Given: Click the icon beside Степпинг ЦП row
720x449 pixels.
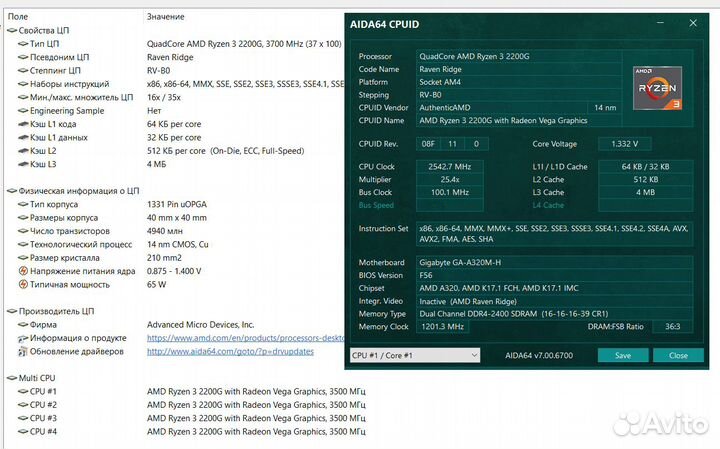Looking at the screenshot, I should pyautogui.click(x=23, y=71).
